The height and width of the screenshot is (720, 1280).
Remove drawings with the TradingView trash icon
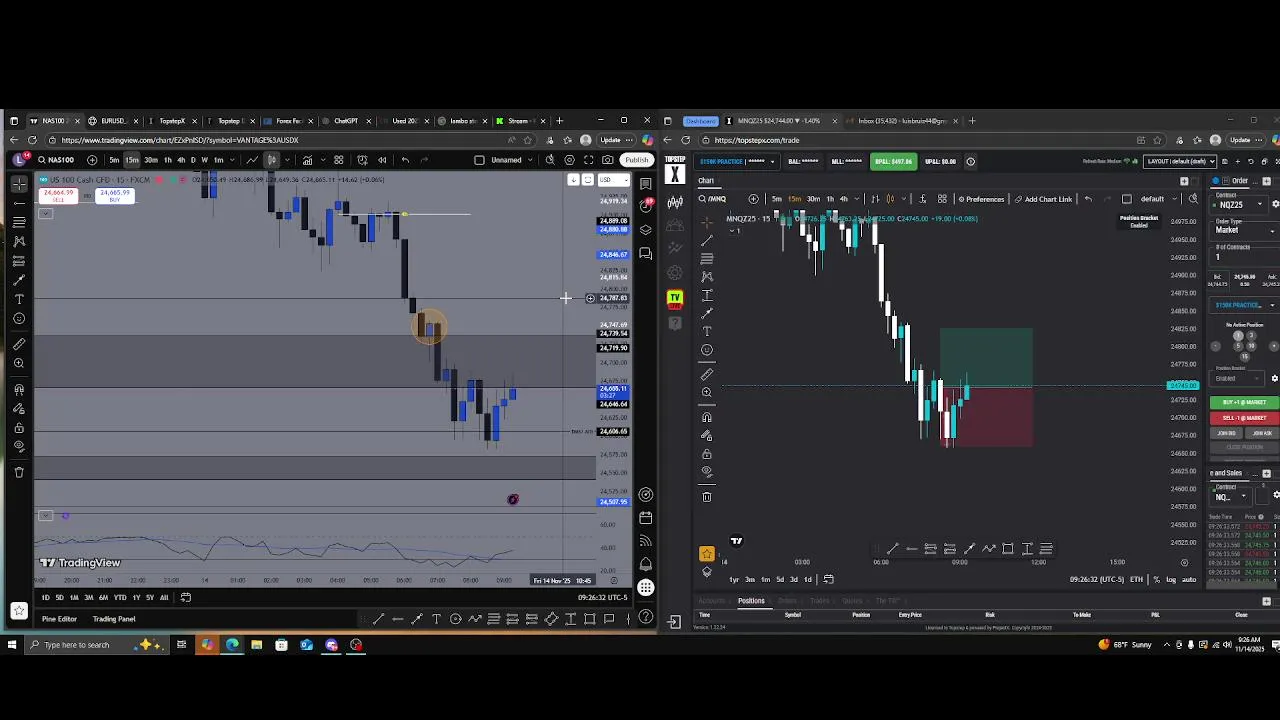[19, 471]
